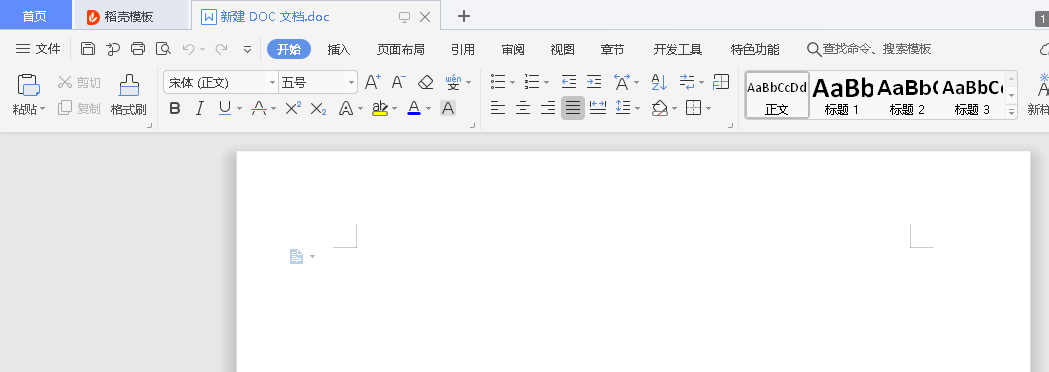Expand the 粘贴 paste options arrow
The image size is (1049, 372).
[42, 109]
